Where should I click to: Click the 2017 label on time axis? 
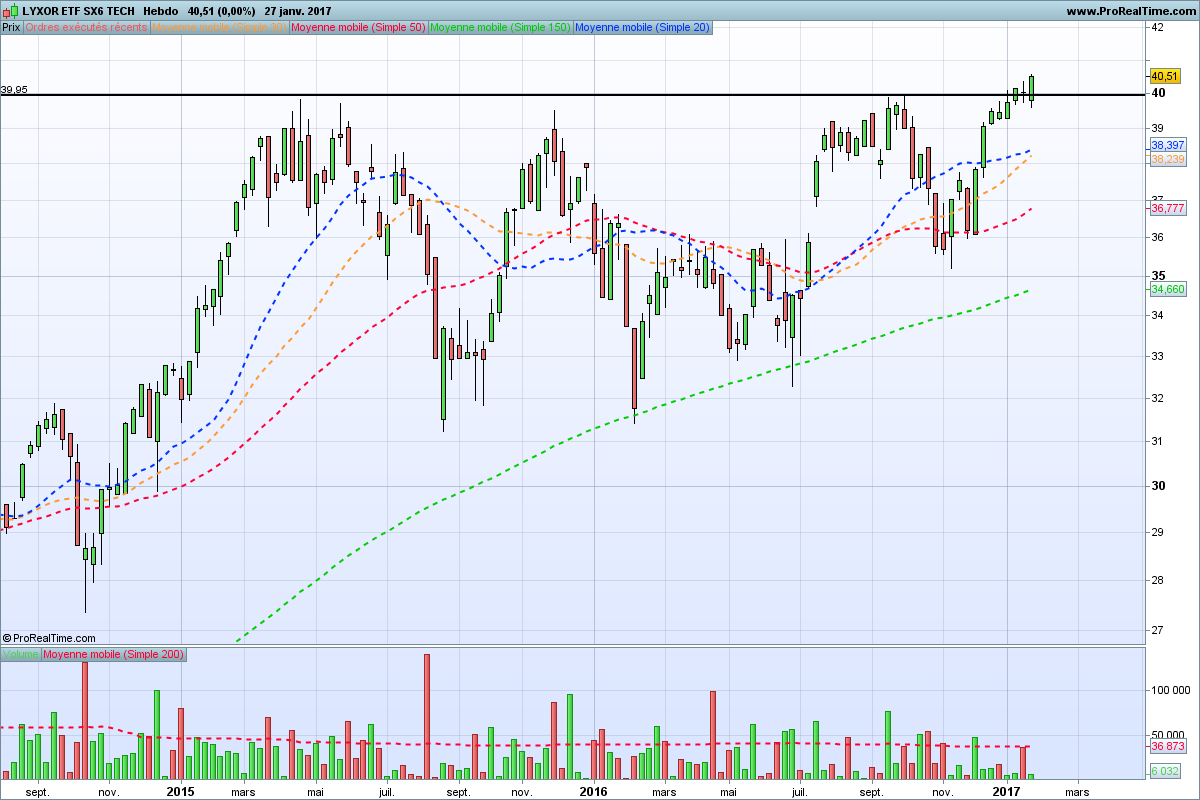1007,791
